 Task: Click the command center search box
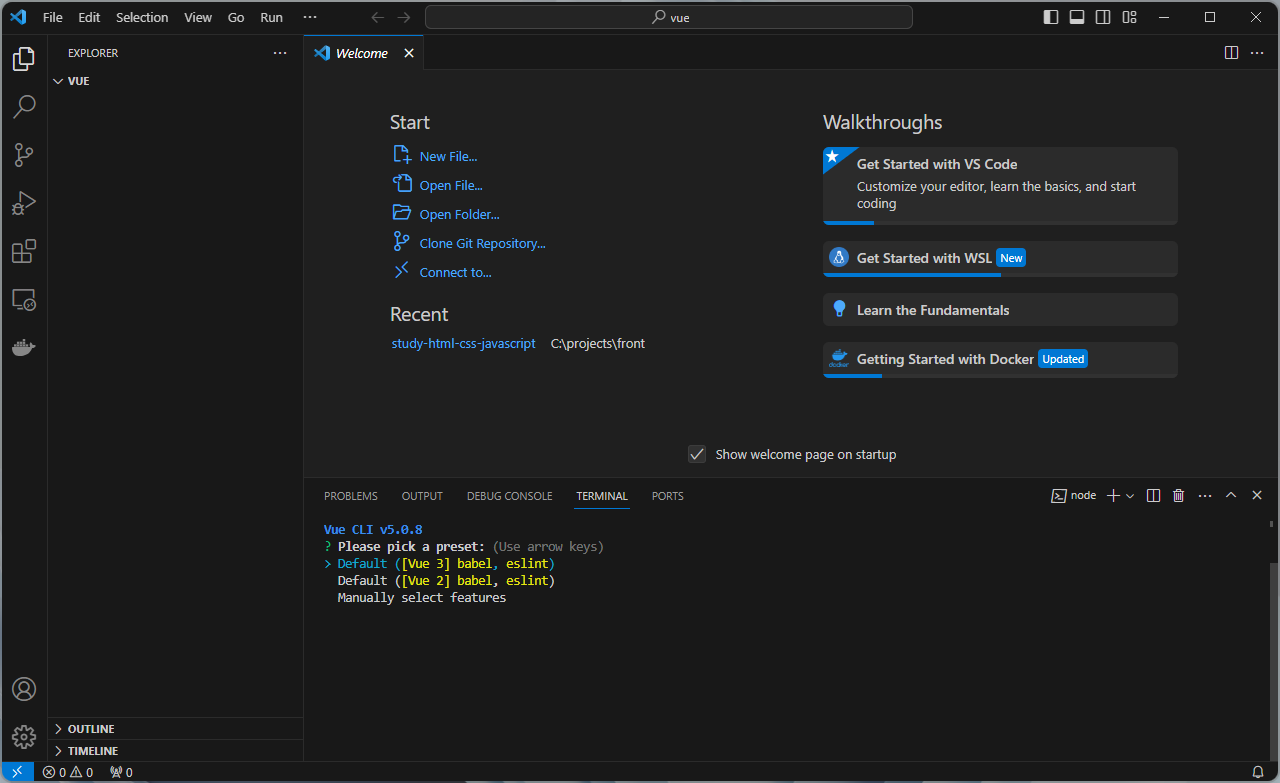coord(669,17)
